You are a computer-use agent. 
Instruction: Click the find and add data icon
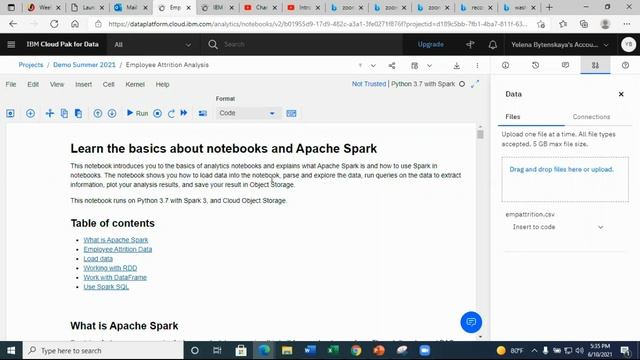click(596, 65)
